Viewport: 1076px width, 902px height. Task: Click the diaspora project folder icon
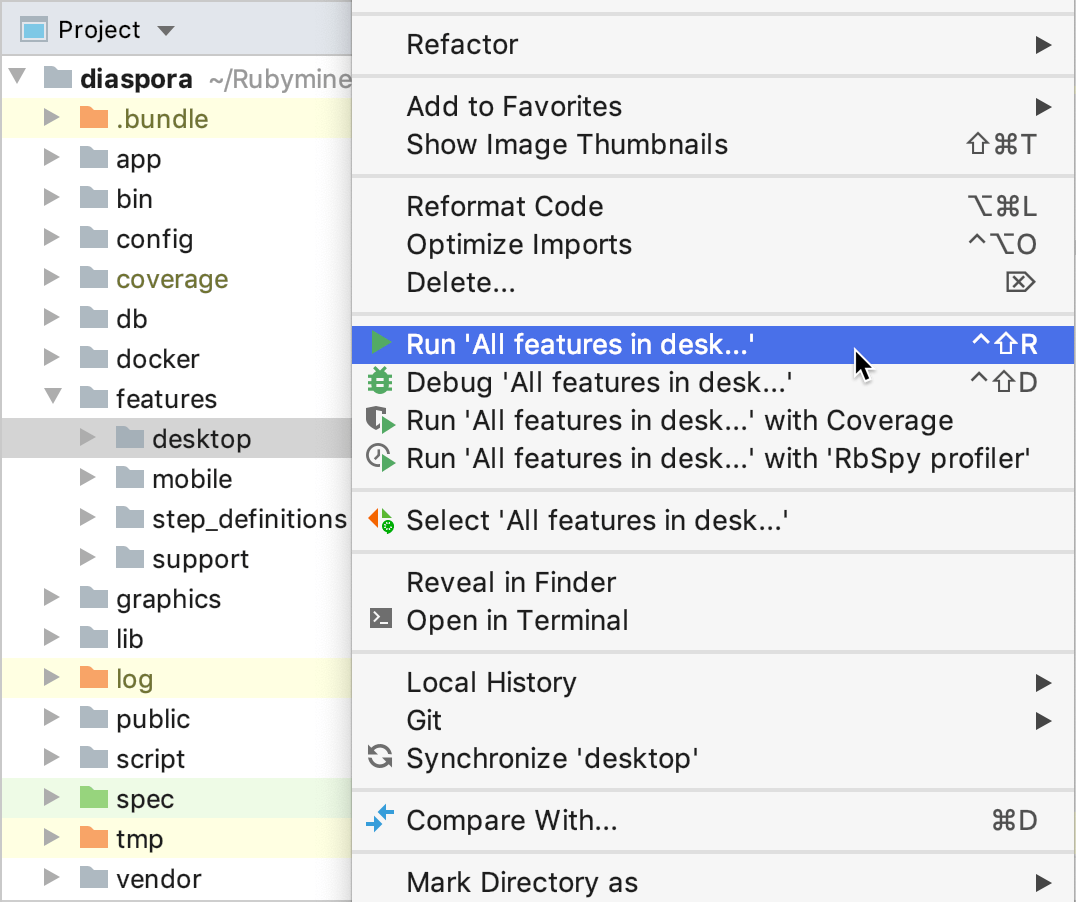[x=56, y=78]
